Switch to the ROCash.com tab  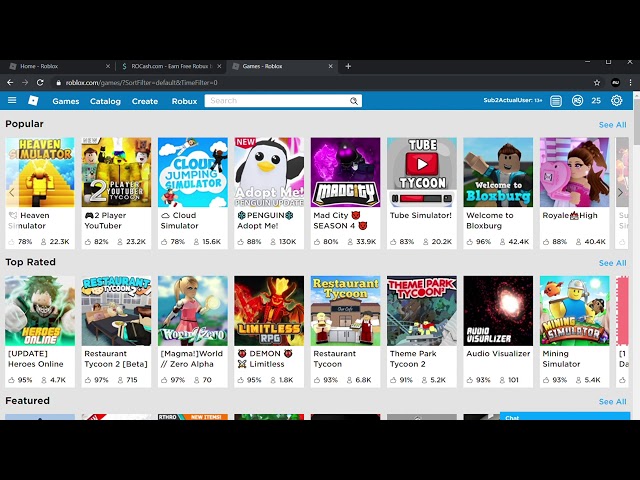(x=169, y=66)
